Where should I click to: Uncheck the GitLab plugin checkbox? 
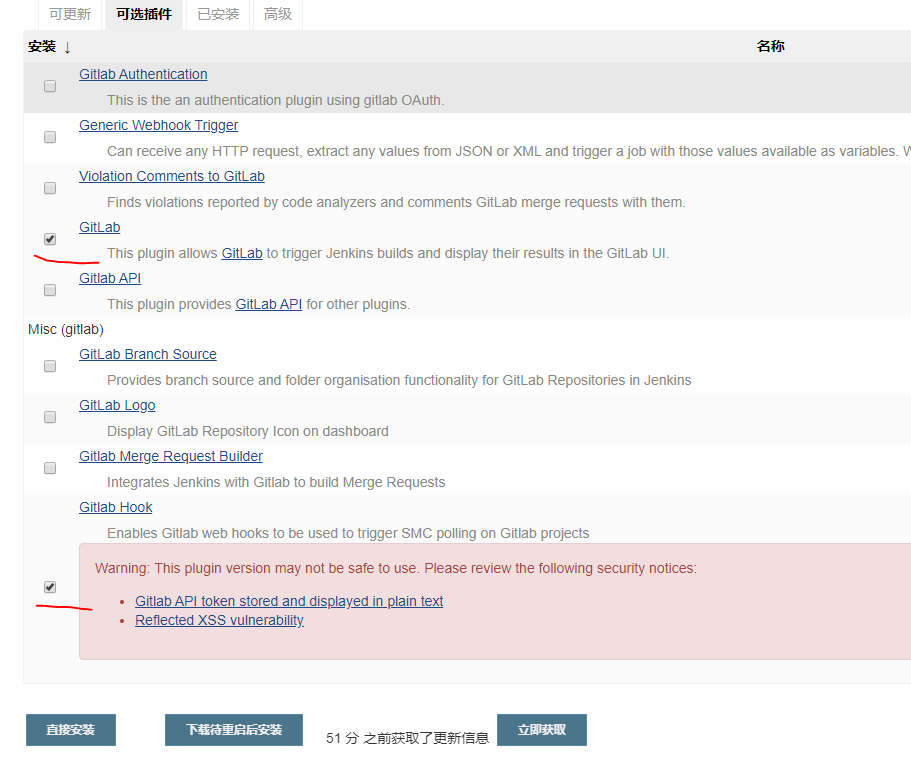pos(50,239)
